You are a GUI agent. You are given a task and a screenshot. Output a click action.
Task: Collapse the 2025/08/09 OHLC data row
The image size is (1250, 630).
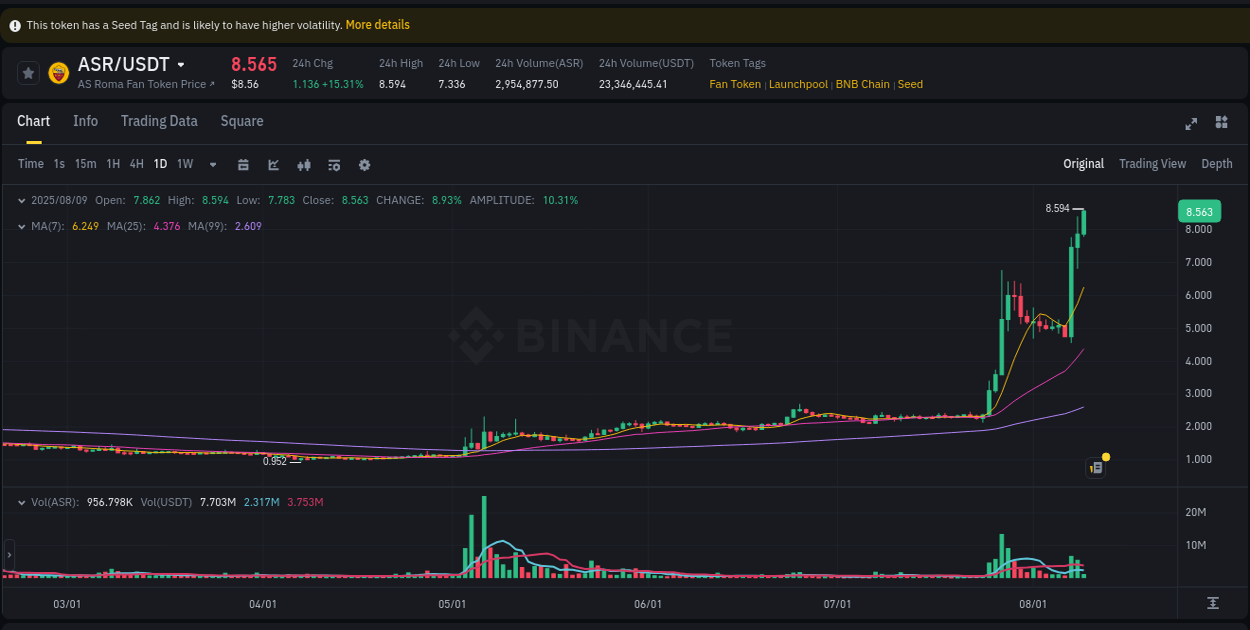pyautogui.click(x=22, y=200)
